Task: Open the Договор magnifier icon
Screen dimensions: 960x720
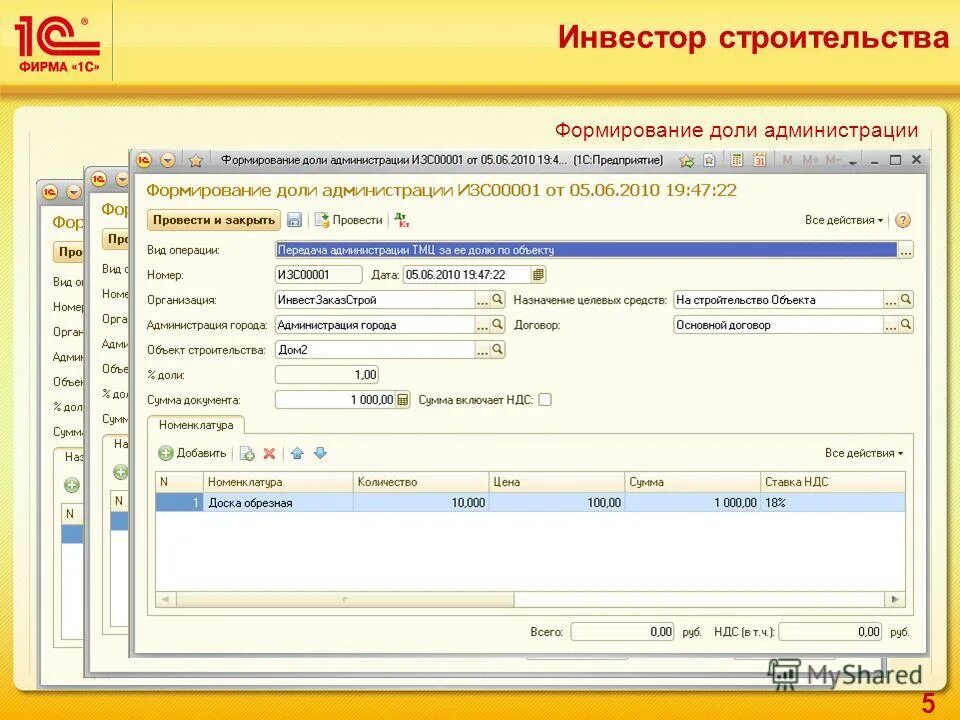Action: tap(906, 325)
